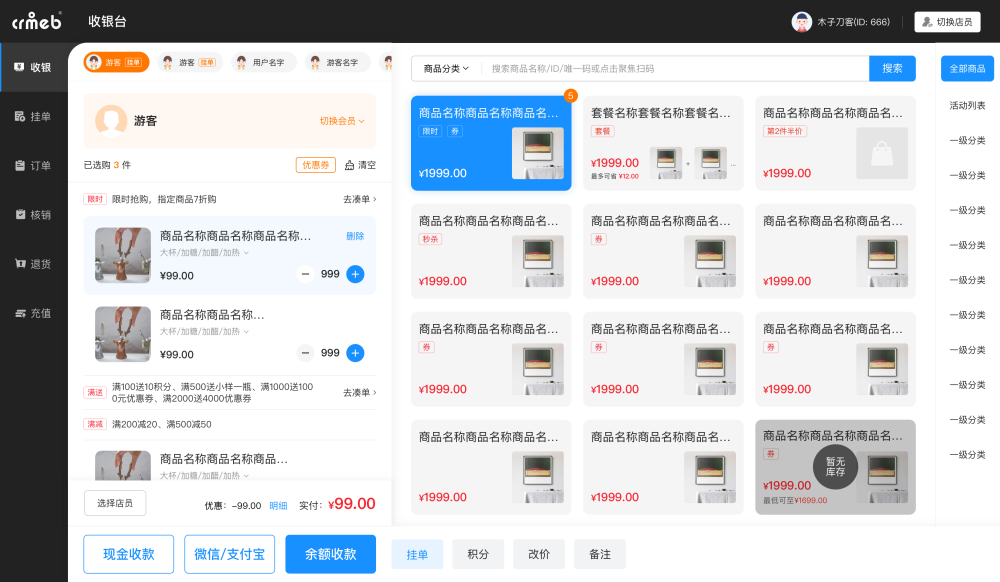This screenshot has height=582, width=1000.
Task: Open the 核销 verification sidebar icon
Action: click(x=20, y=215)
